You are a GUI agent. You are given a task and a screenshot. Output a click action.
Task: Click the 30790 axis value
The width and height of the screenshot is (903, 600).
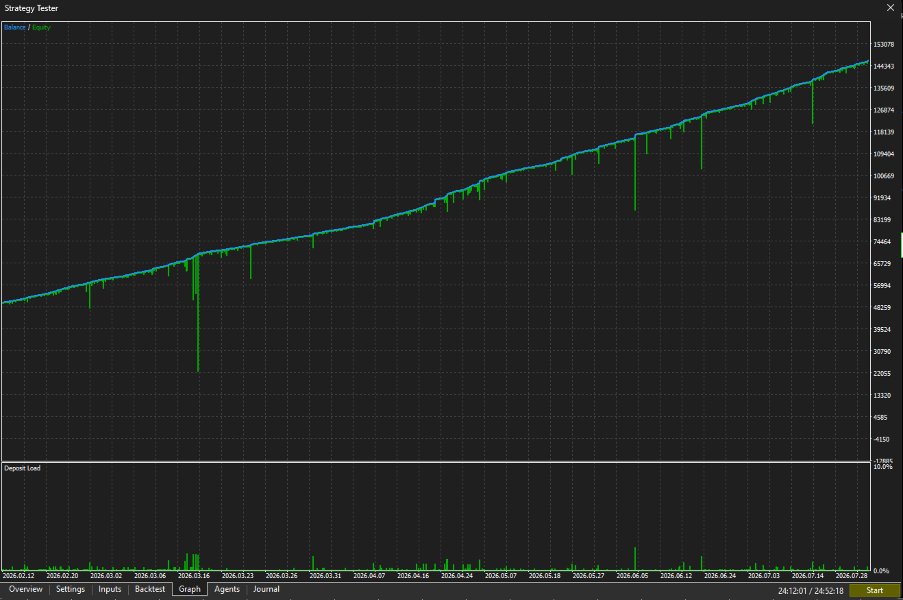(x=882, y=351)
